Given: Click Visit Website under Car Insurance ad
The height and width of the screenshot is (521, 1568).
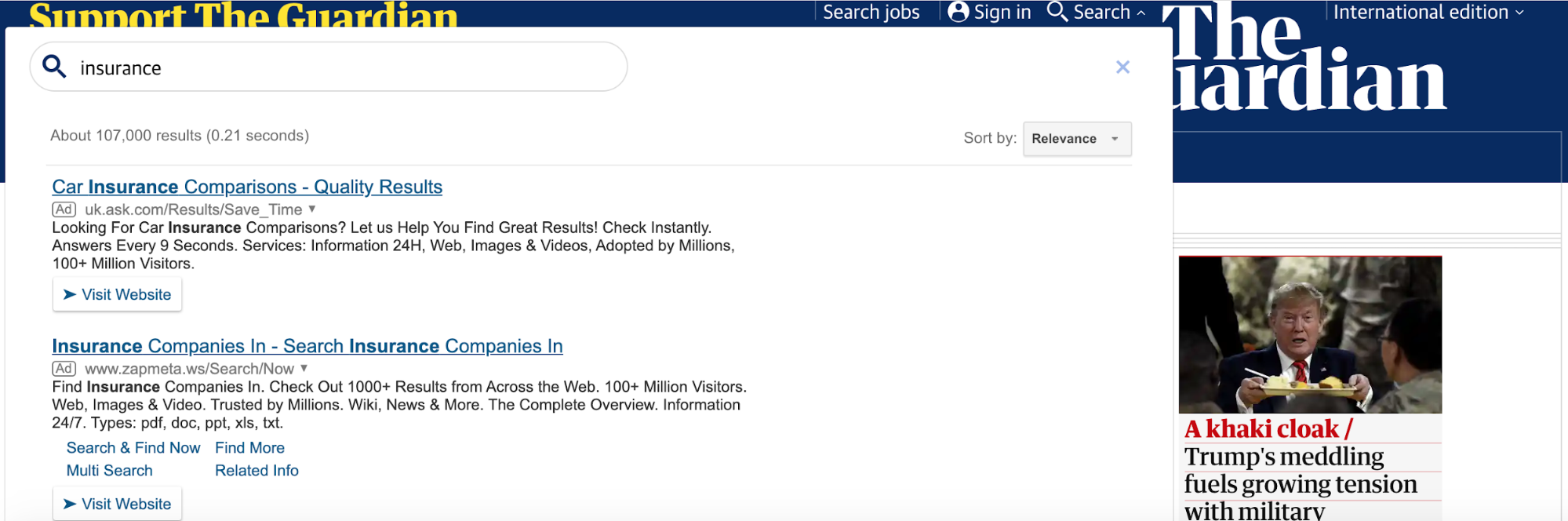Looking at the screenshot, I should tap(117, 294).
